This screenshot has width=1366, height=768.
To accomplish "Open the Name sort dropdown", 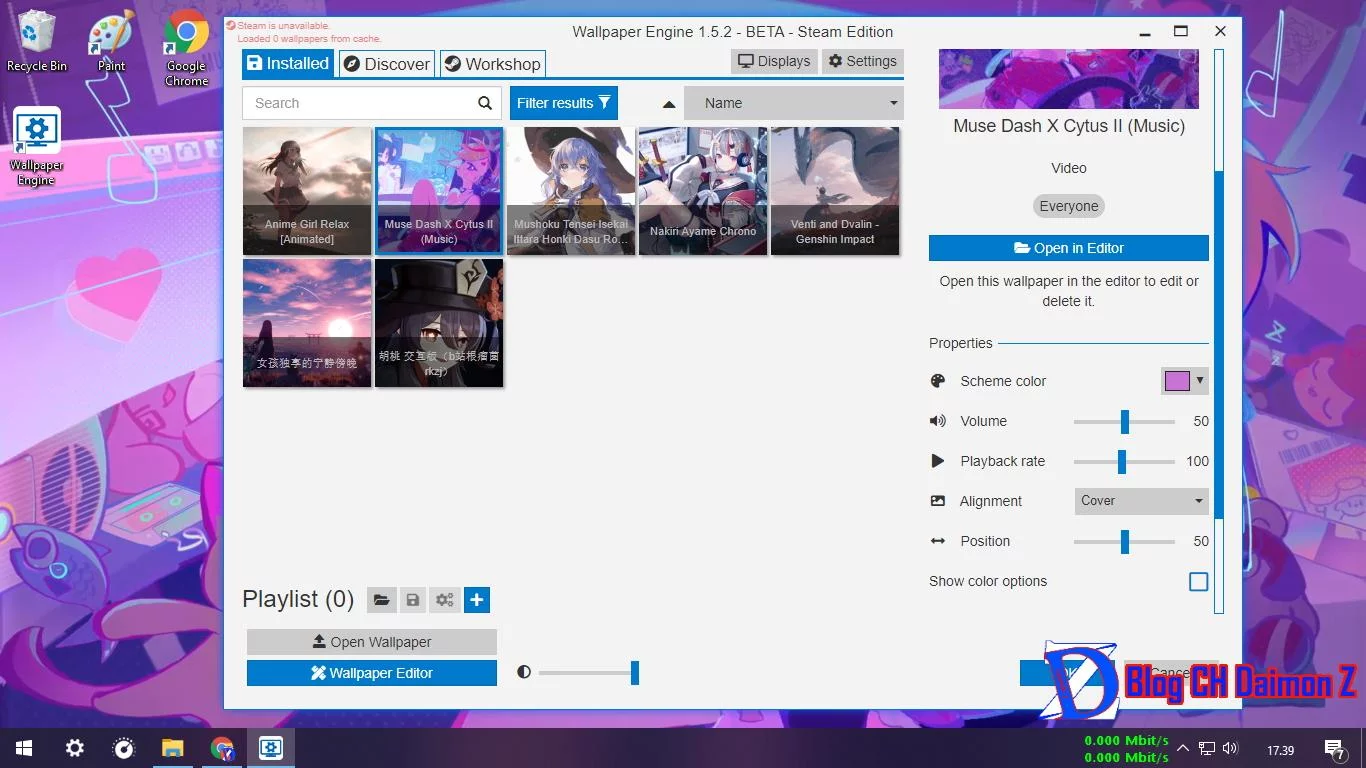I will (794, 103).
